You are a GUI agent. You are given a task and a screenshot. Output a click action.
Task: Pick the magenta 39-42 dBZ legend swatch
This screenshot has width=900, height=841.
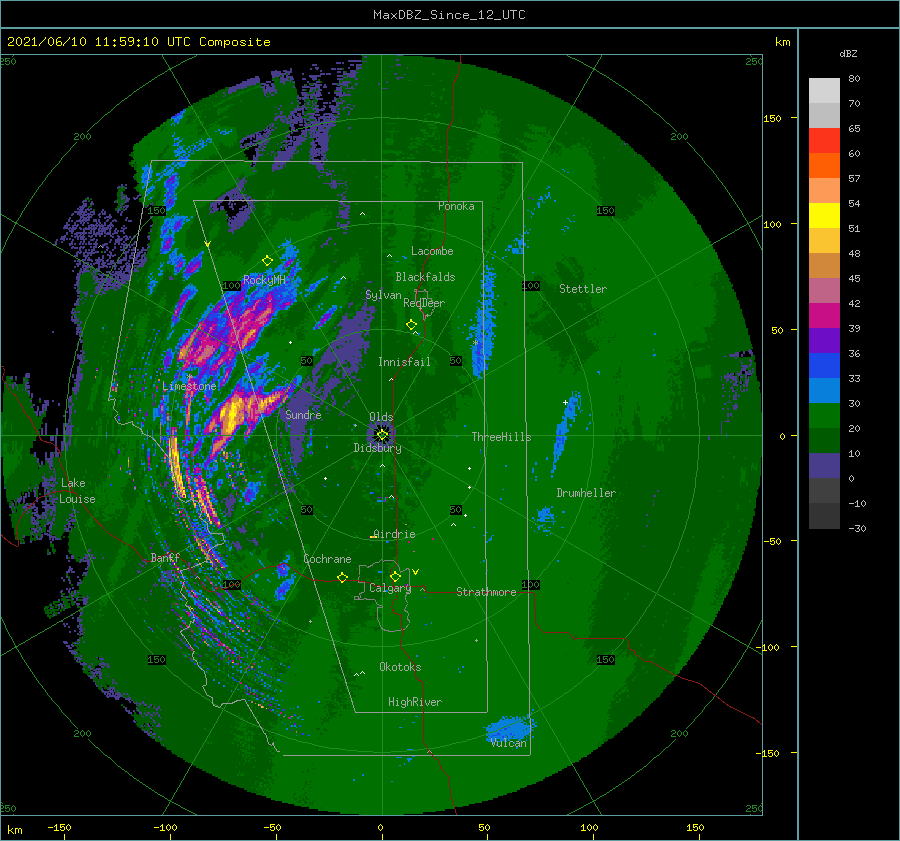coord(824,316)
